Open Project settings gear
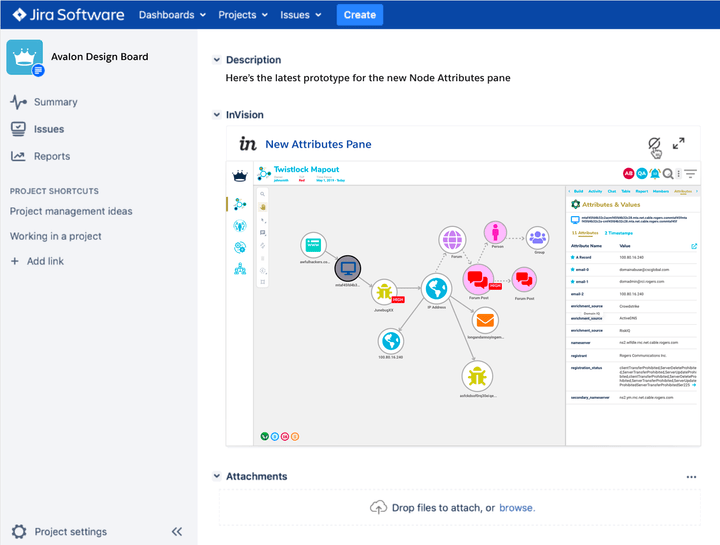The height and width of the screenshot is (545, 720). pos(19,532)
